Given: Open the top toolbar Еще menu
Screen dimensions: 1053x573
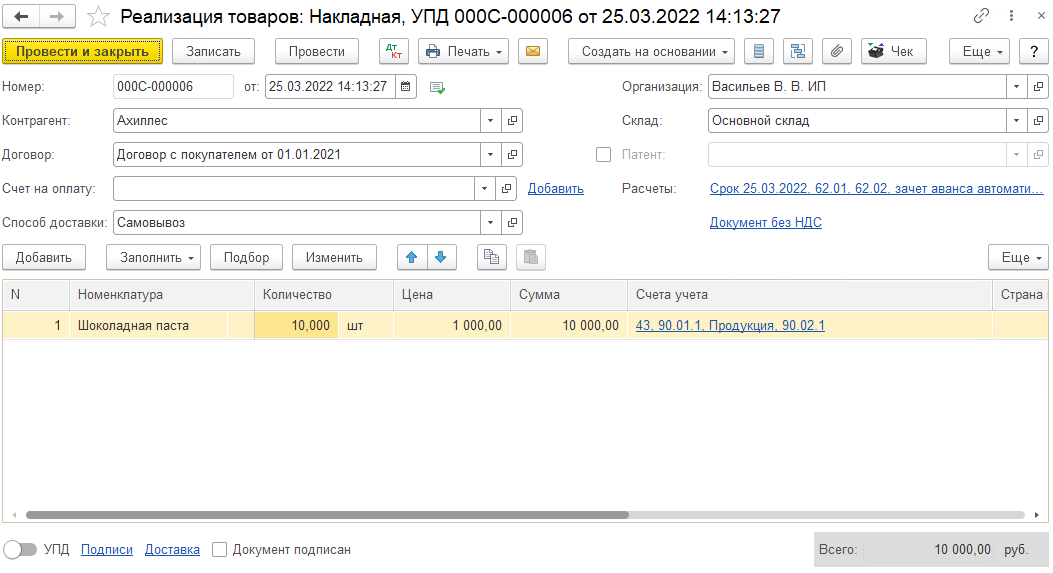Looking at the screenshot, I should click(x=979, y=51).
